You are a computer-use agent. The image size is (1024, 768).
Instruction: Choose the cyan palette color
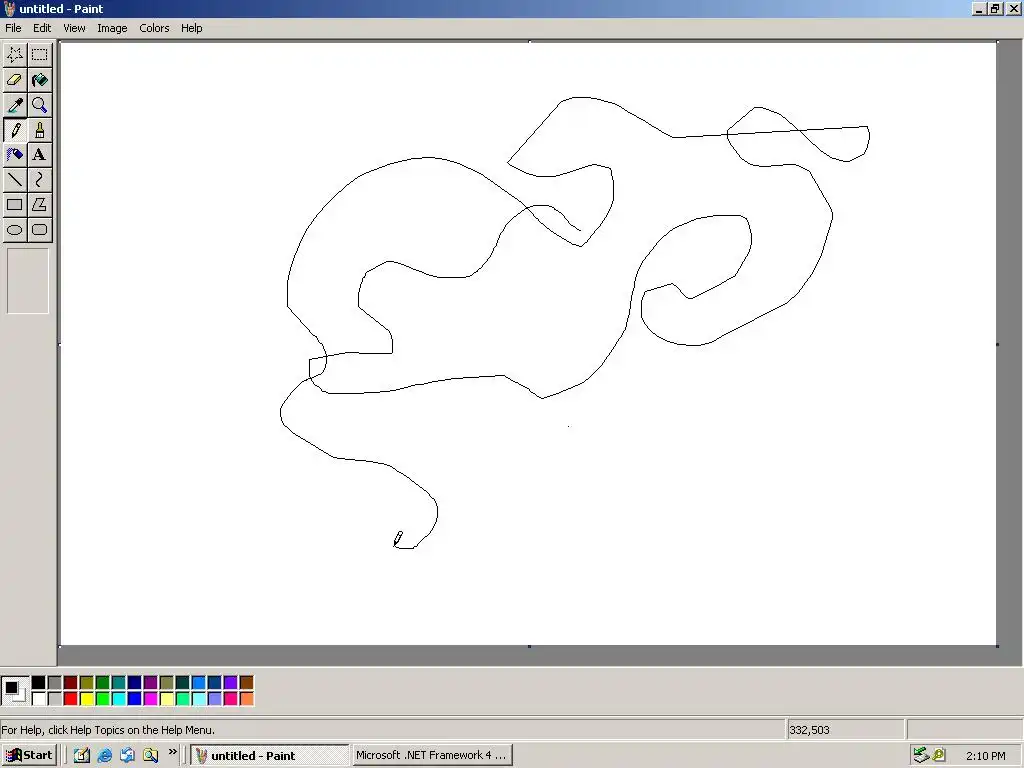pyautogui.click(x=119, y=699)
